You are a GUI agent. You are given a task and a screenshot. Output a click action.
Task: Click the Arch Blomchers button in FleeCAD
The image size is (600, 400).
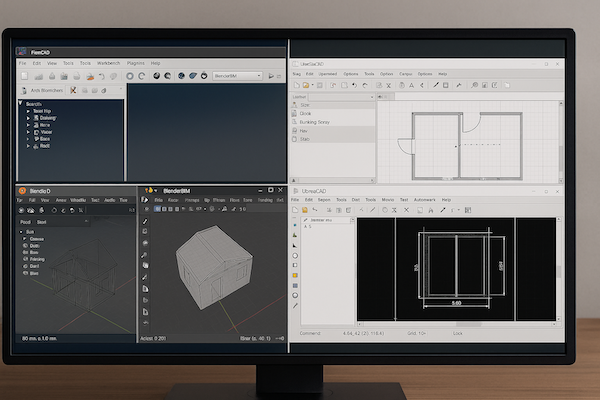point(42,90)
